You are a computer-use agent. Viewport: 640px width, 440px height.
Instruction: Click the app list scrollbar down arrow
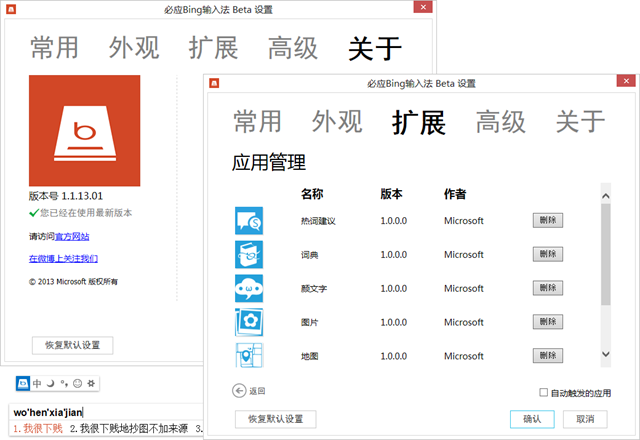606,354
